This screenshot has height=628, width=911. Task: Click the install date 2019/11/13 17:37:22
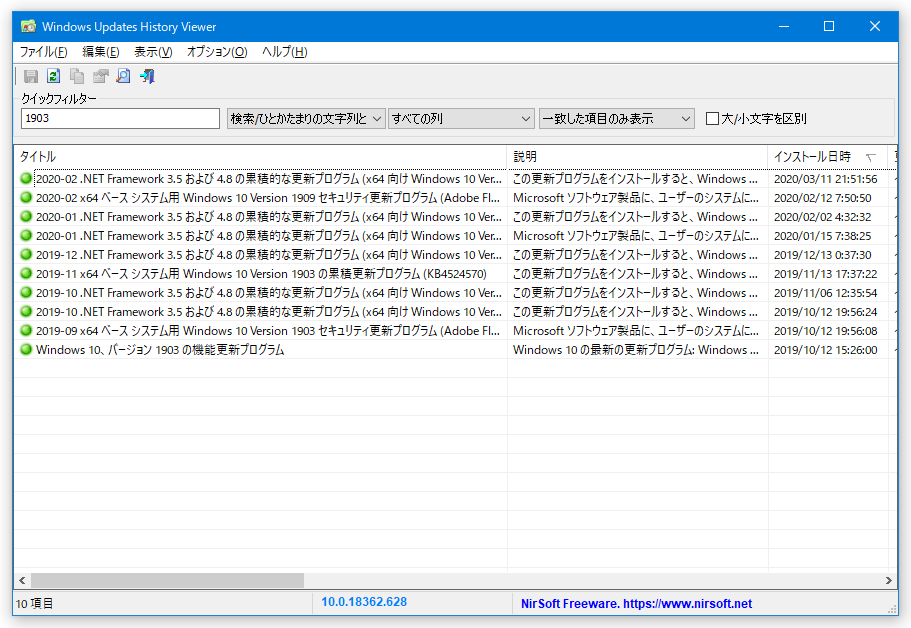826,274
